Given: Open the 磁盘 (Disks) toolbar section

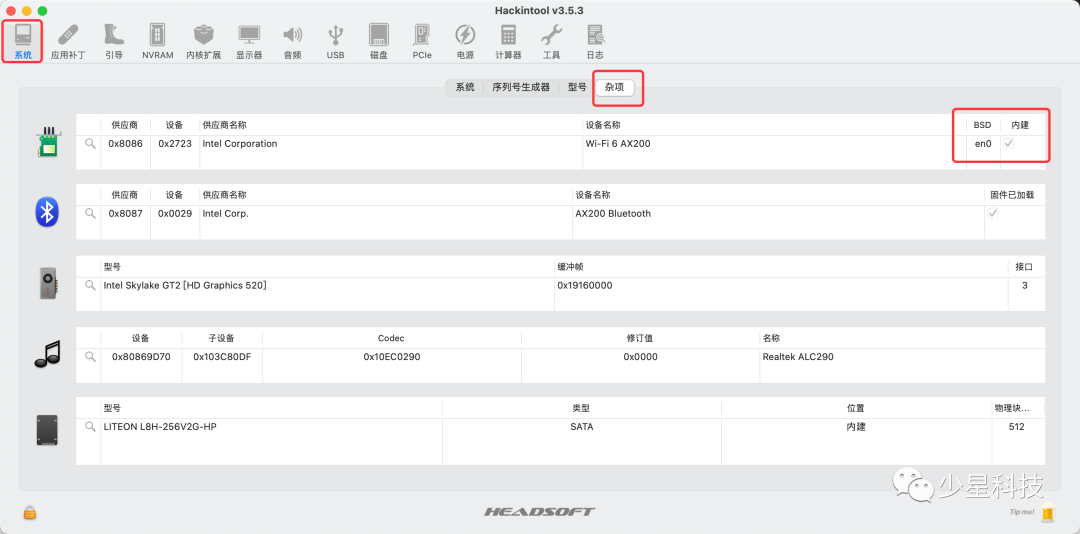Looking at the screenshot, I should 379,41.
